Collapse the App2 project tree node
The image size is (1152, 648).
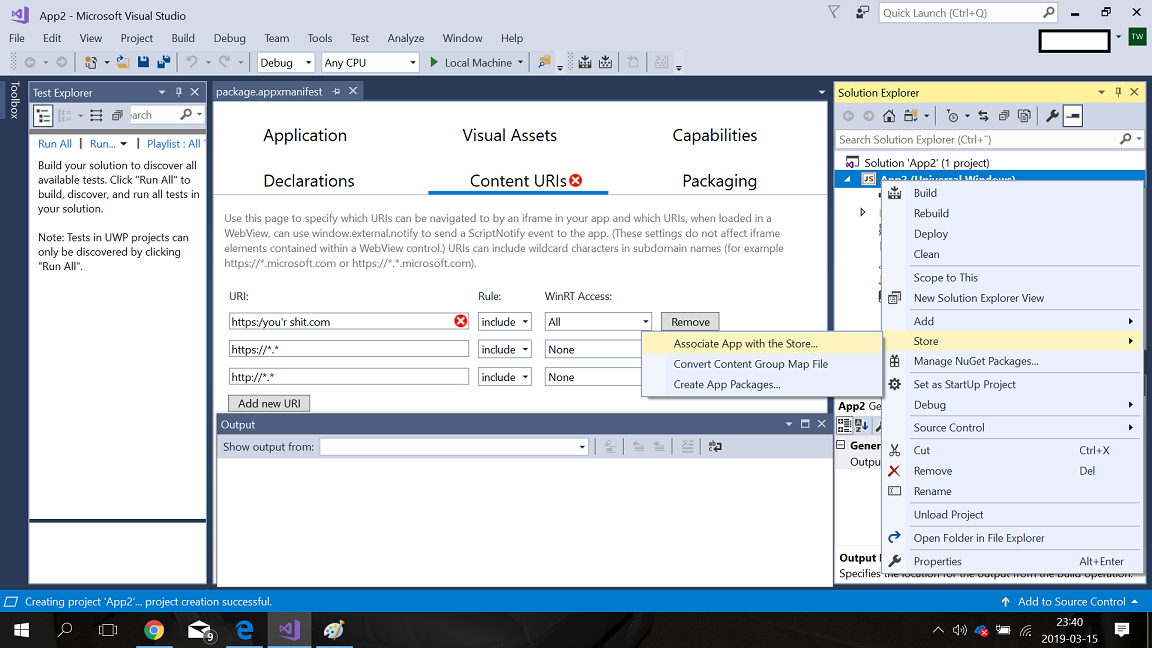[x=847, y=179]
